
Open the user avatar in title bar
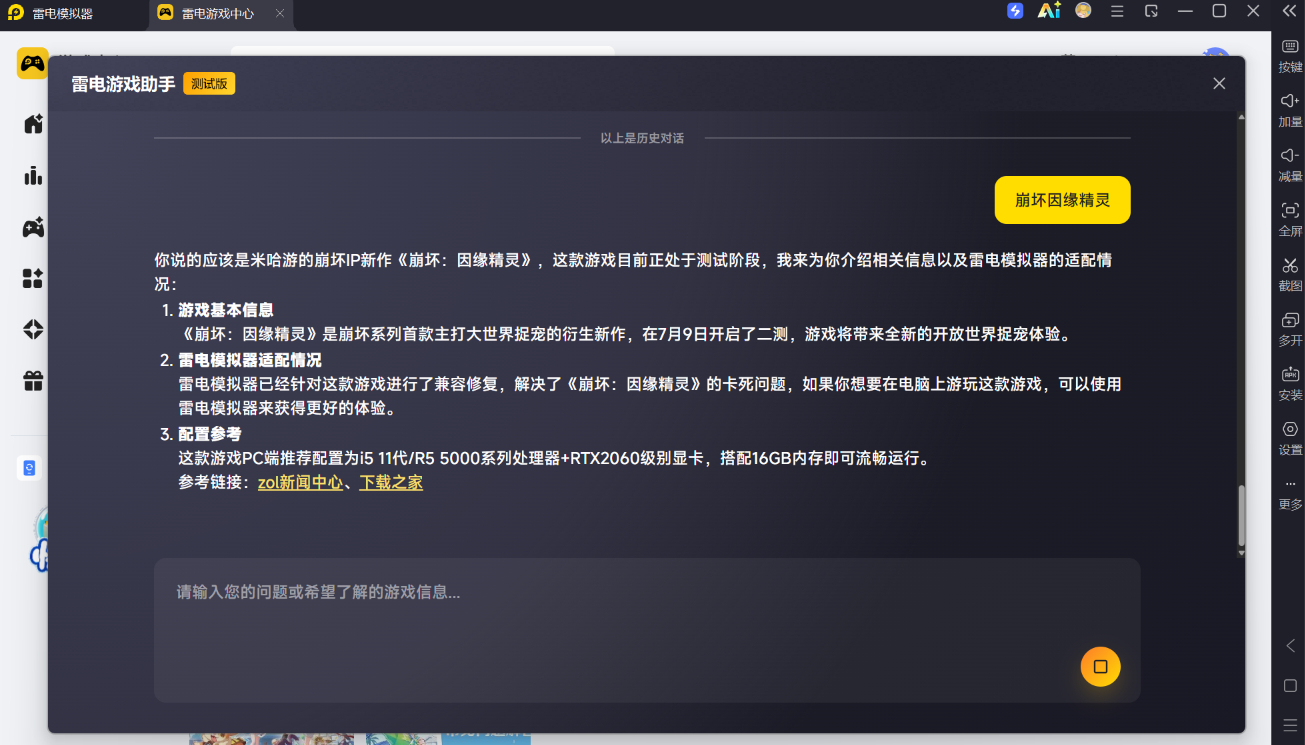[1083, 10]
